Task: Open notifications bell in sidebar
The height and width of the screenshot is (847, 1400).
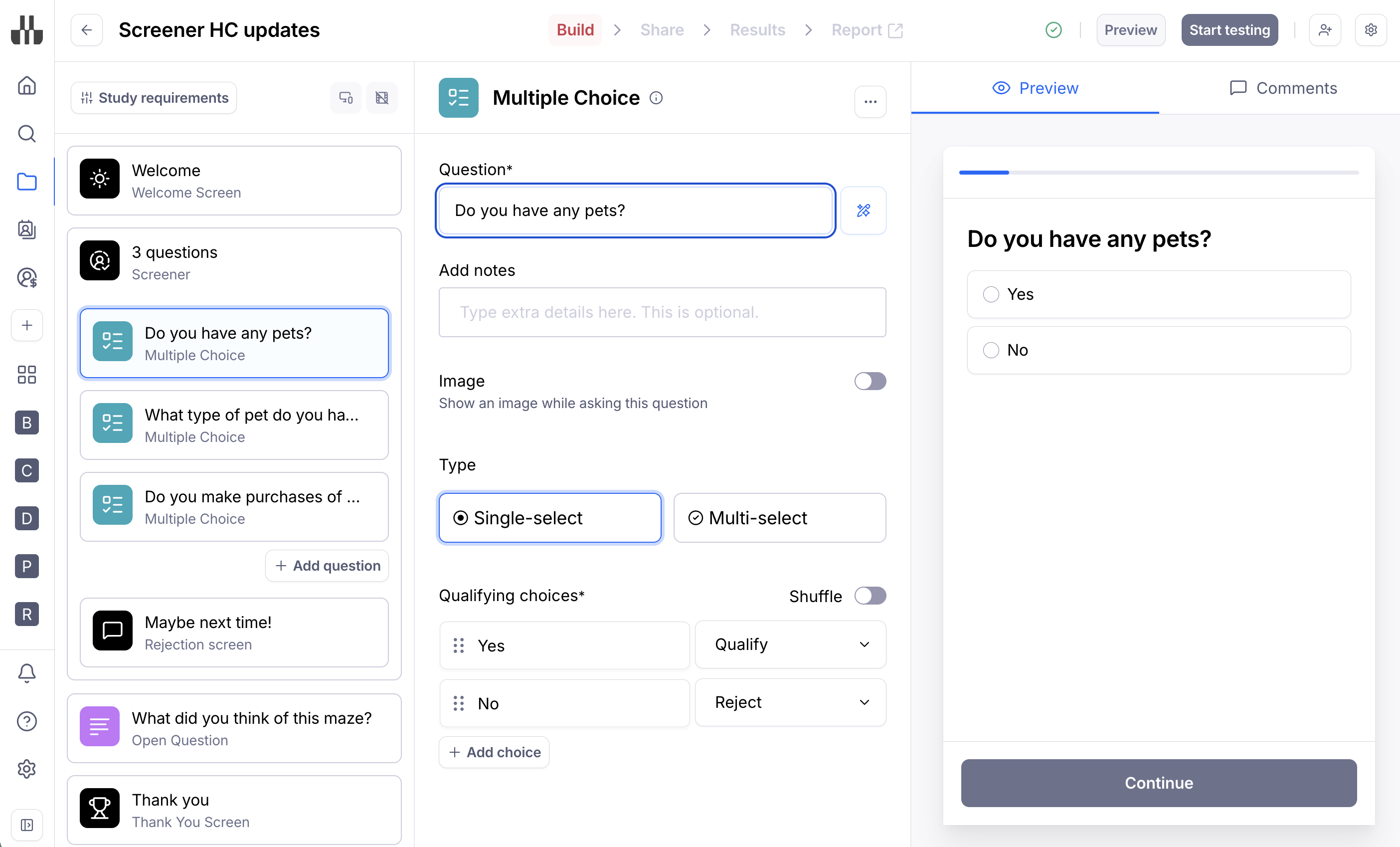Action: (x=27, y=672)
